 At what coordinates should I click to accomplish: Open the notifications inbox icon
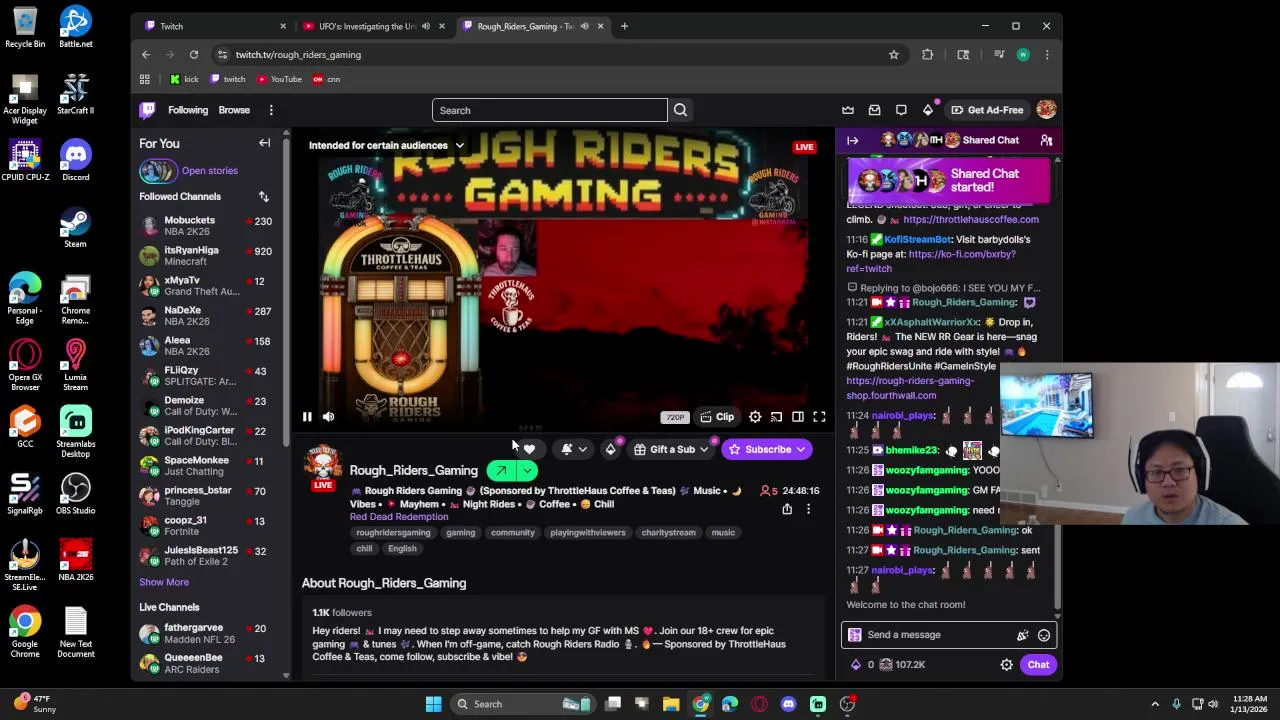coord(874,110)
